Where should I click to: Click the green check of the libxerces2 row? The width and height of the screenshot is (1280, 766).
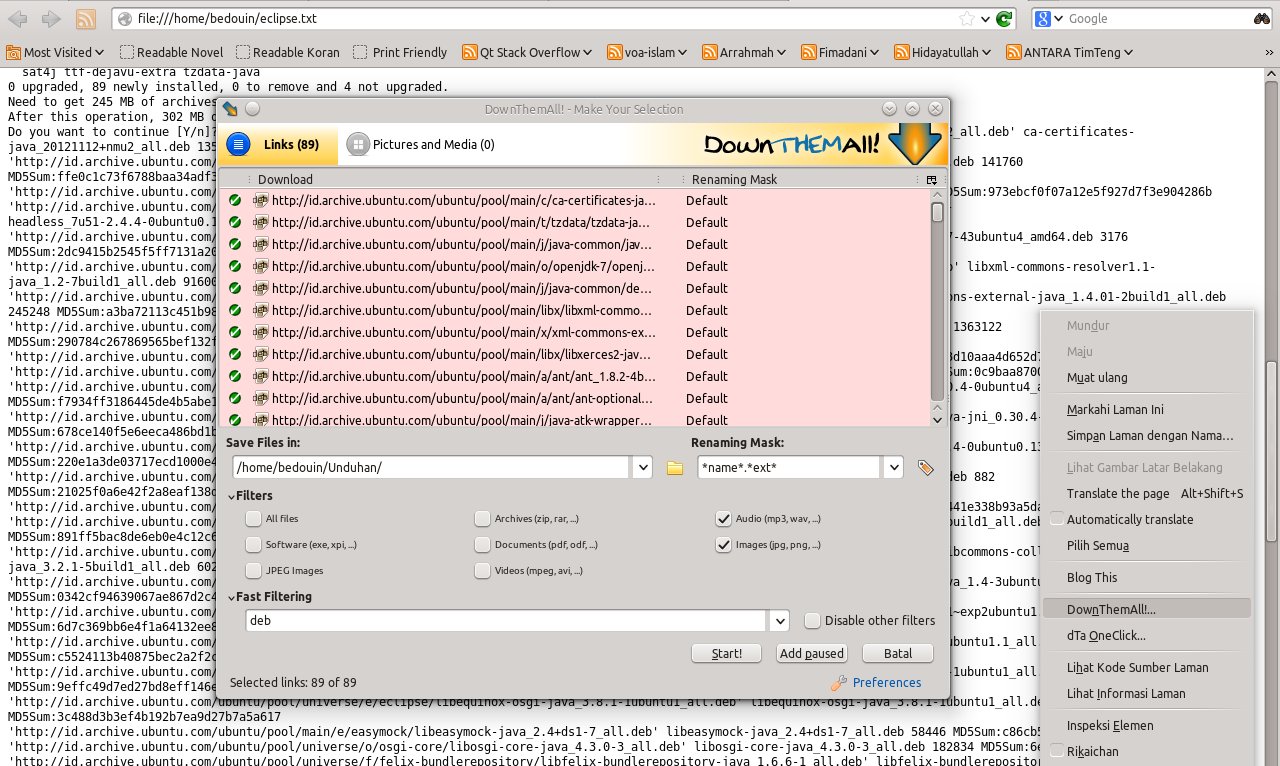coord(235,354)
